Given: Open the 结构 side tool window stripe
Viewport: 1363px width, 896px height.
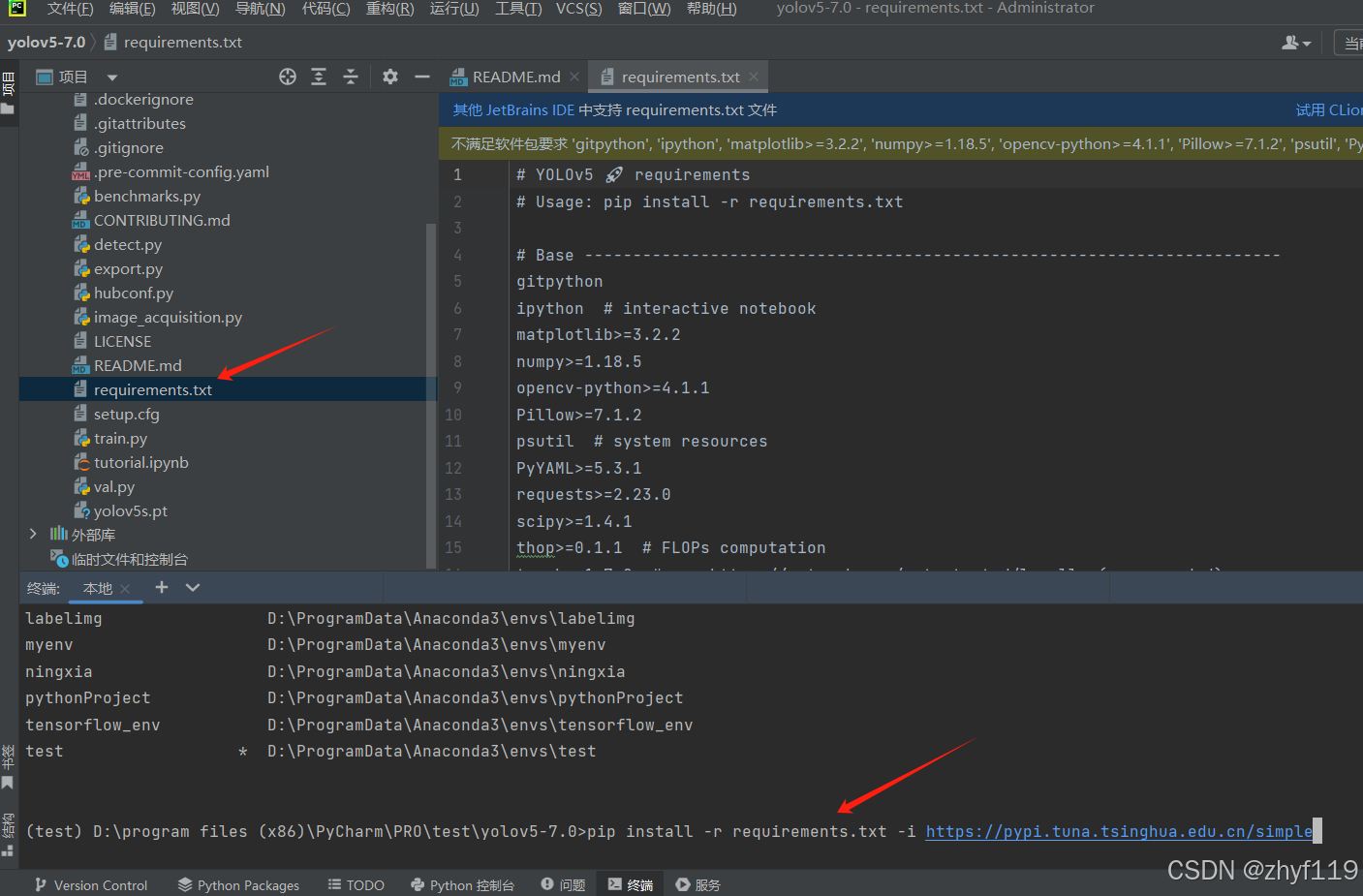Looking at the screenshot, I should click(8, 834).
